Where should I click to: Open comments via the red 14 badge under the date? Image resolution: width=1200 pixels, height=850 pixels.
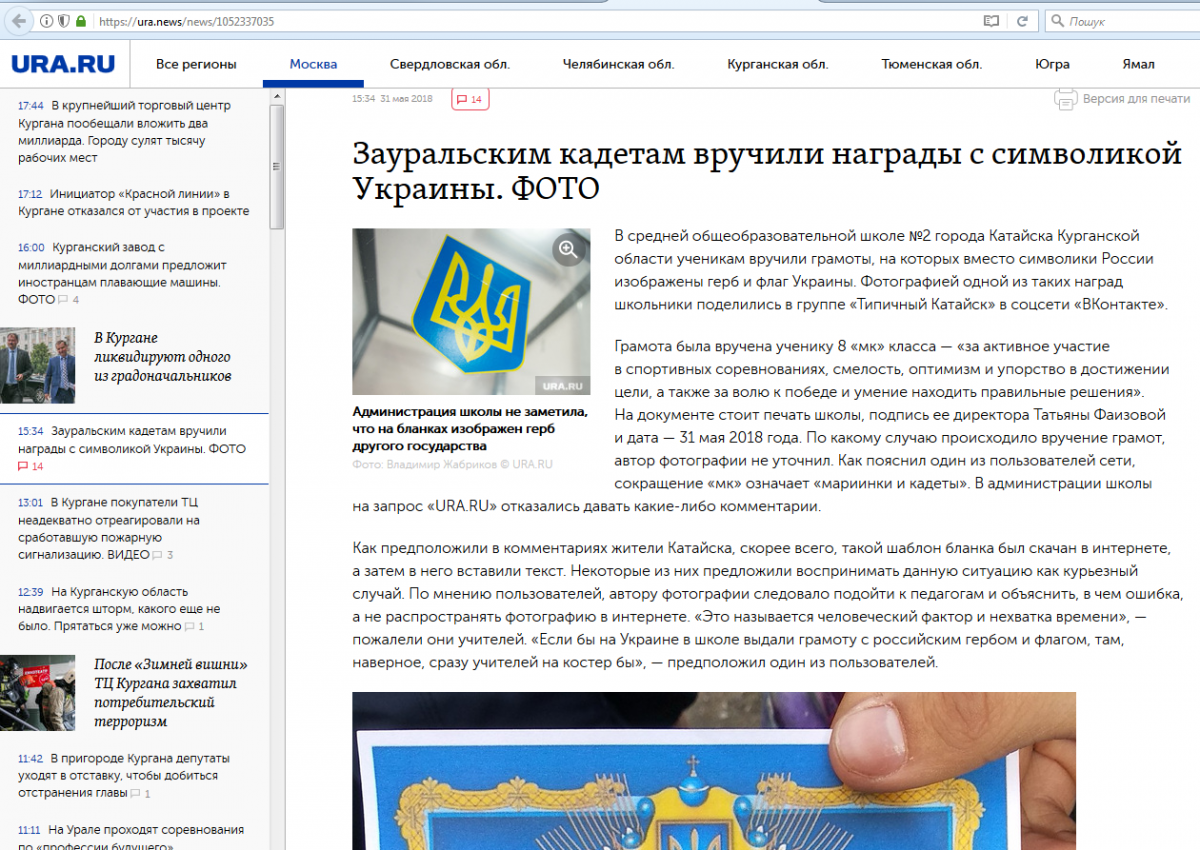pos(470,99)
